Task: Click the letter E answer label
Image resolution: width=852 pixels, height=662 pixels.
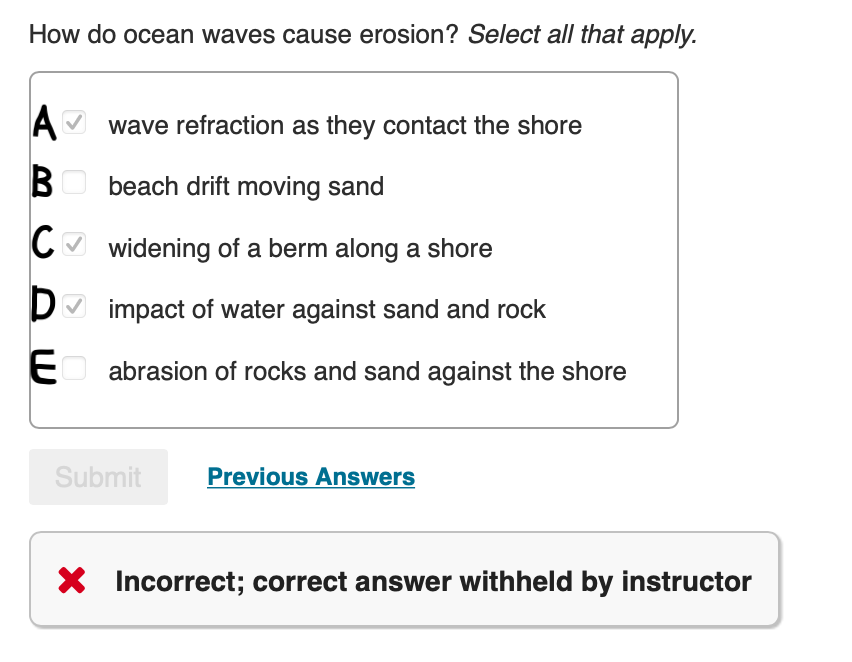Action: pos(43,368)
